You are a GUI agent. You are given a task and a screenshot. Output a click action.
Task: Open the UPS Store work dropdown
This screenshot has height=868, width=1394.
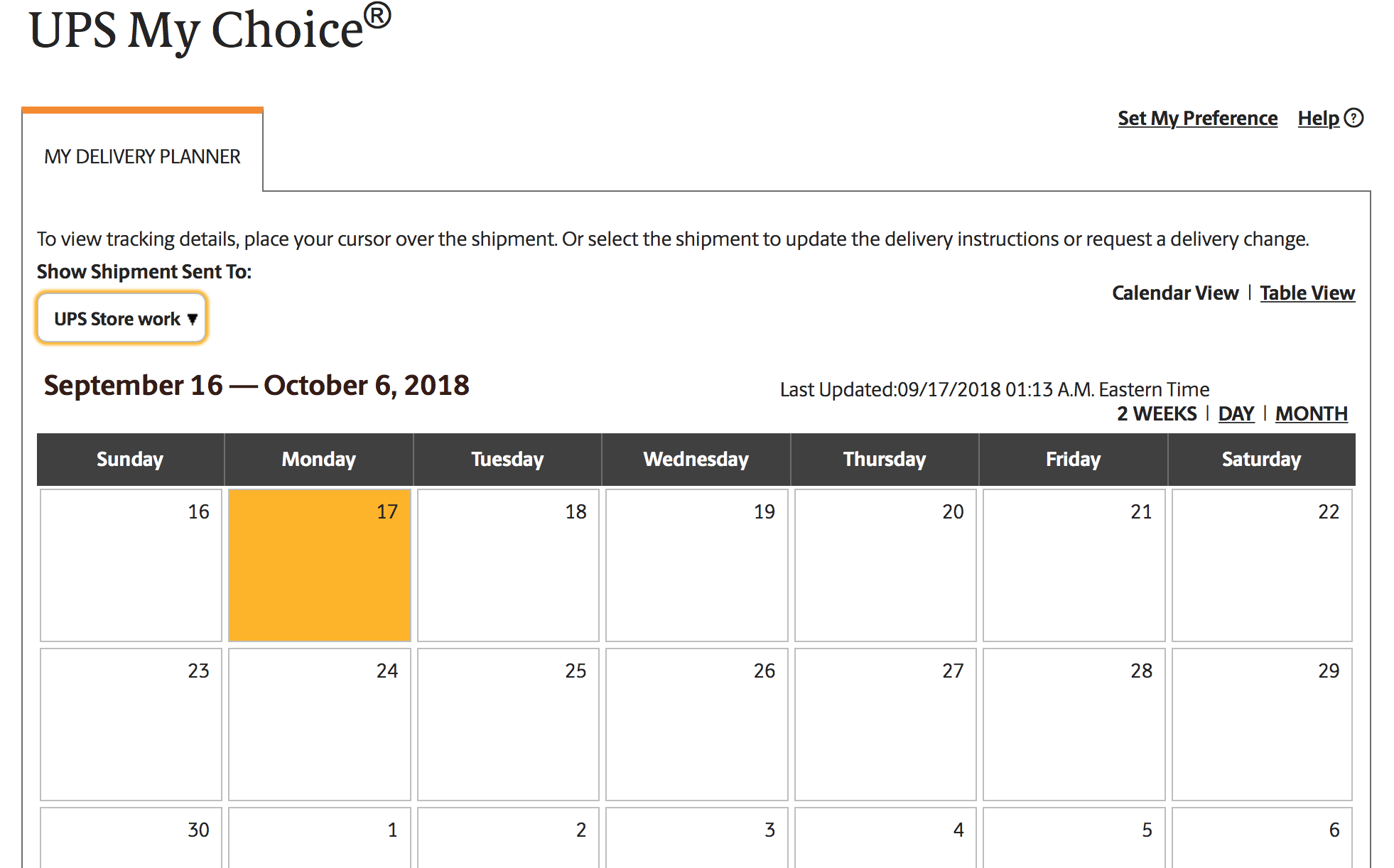122,319
